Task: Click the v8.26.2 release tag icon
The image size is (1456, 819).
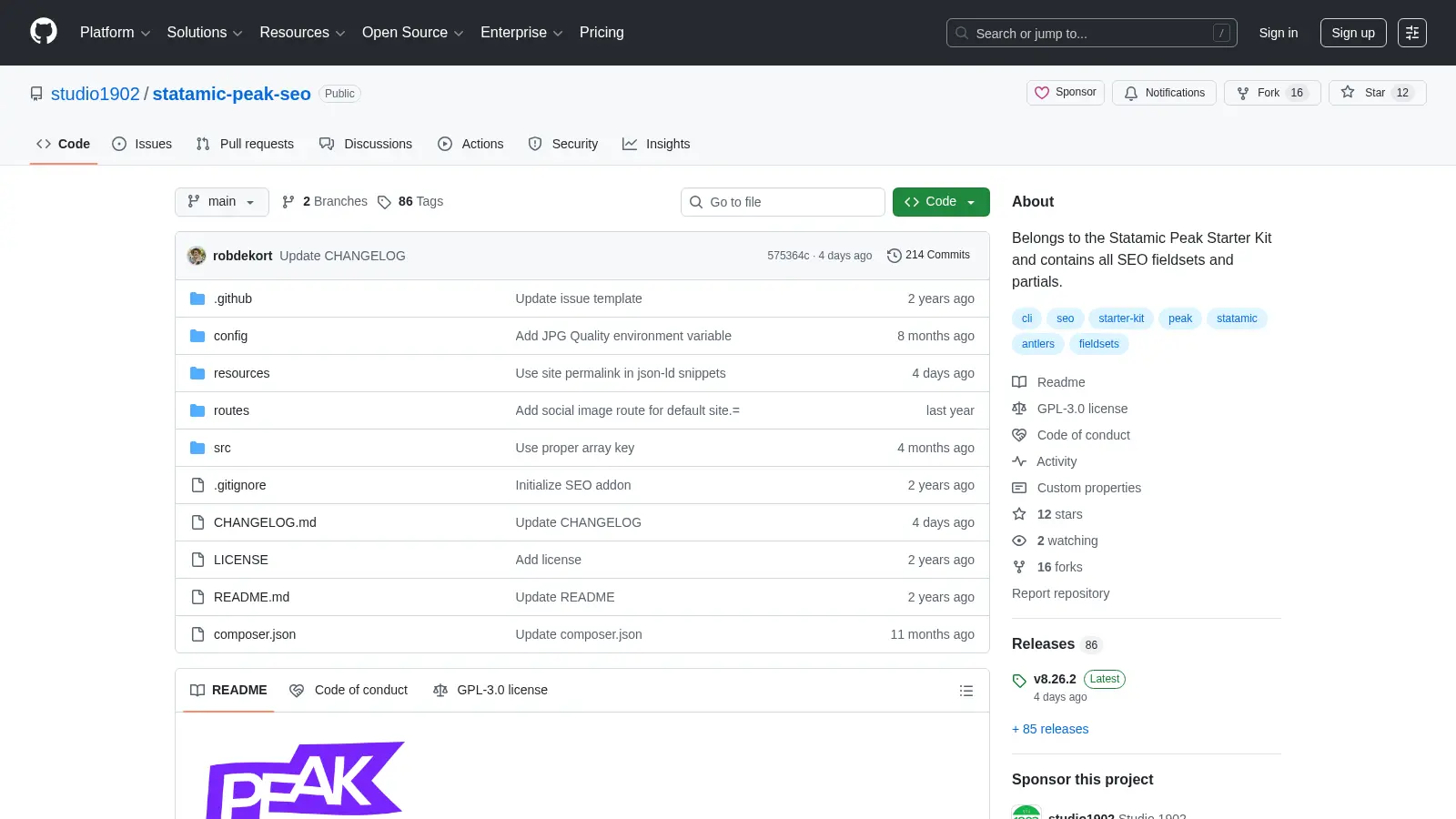Action: point(1019,681)
